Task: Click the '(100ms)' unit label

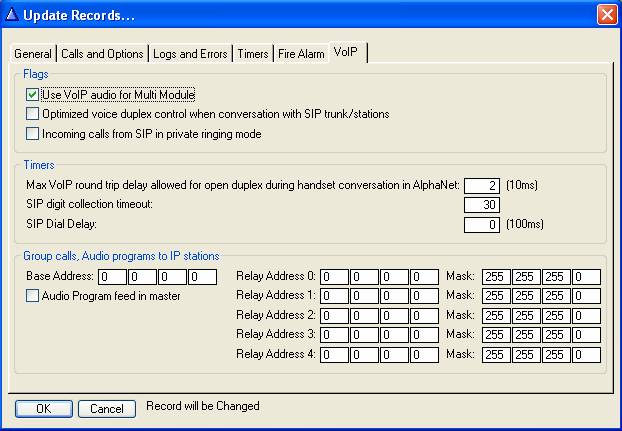Action: tap(524, 224)
